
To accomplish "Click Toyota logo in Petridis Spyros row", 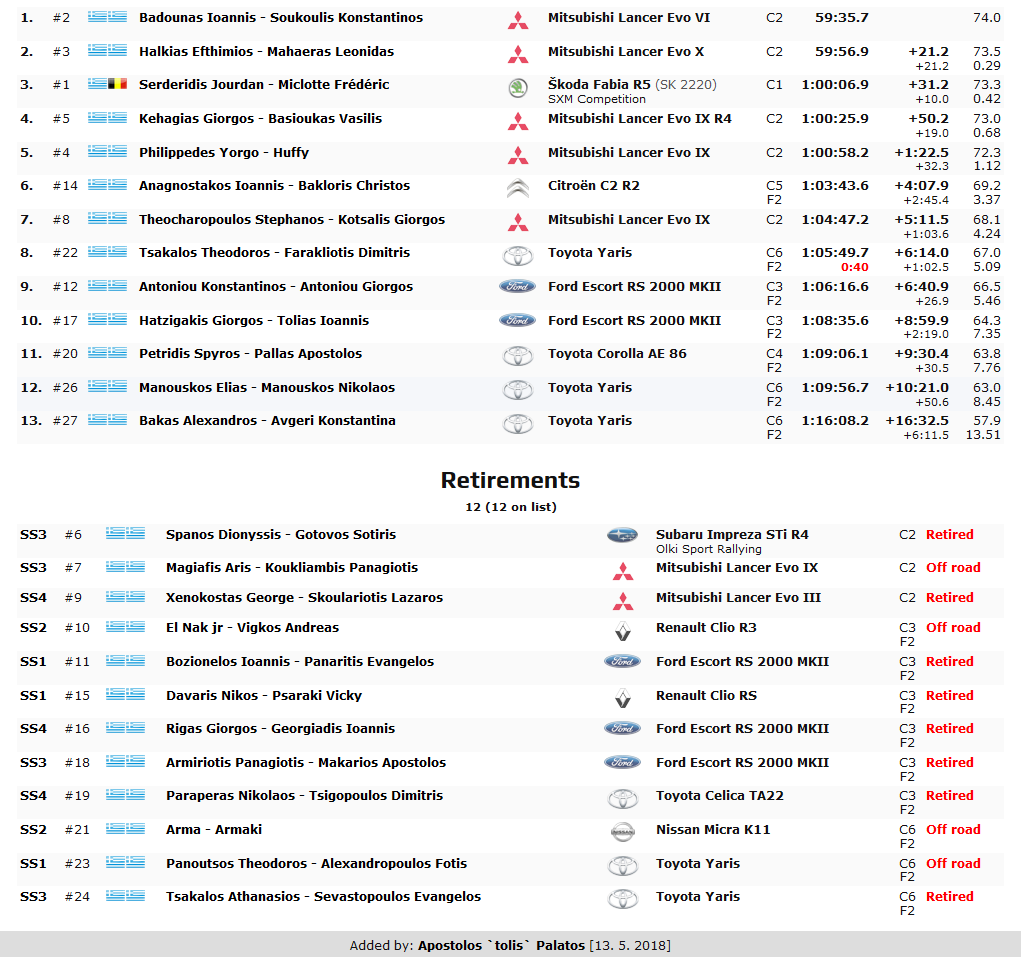I will pyautogui.click(x=518, y=357).
